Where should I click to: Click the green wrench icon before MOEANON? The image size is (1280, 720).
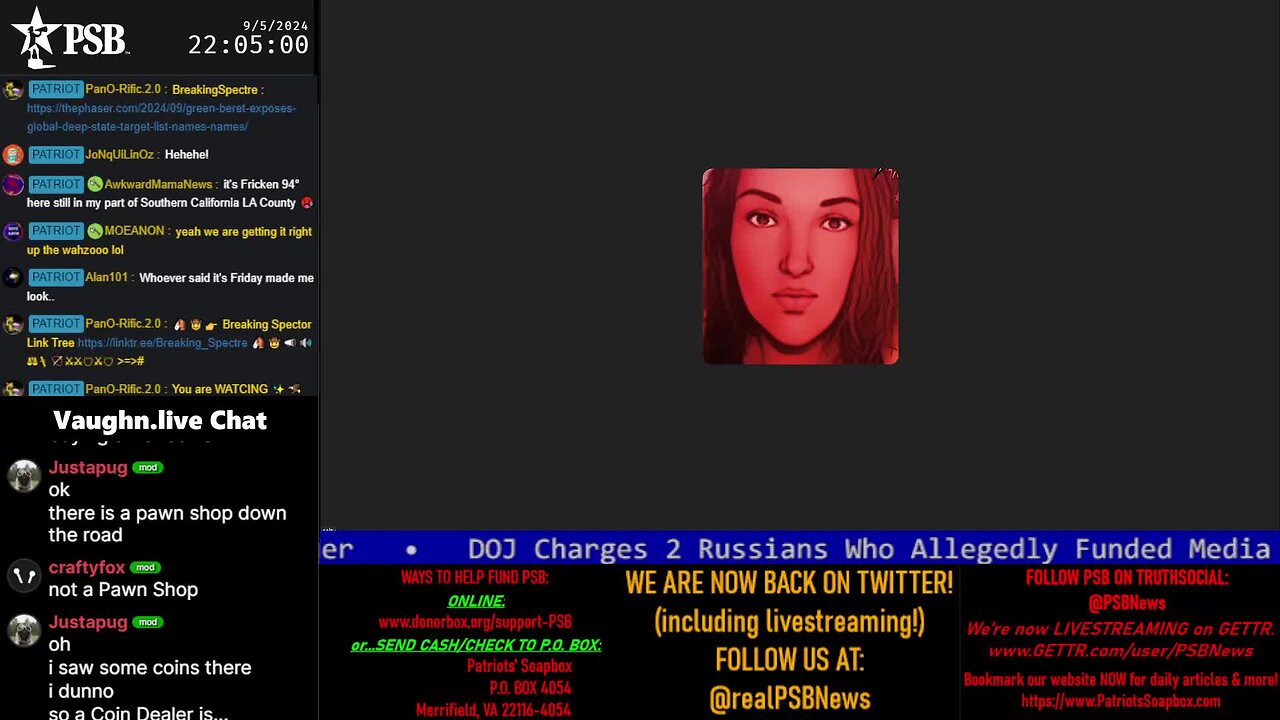coord(94,231)
